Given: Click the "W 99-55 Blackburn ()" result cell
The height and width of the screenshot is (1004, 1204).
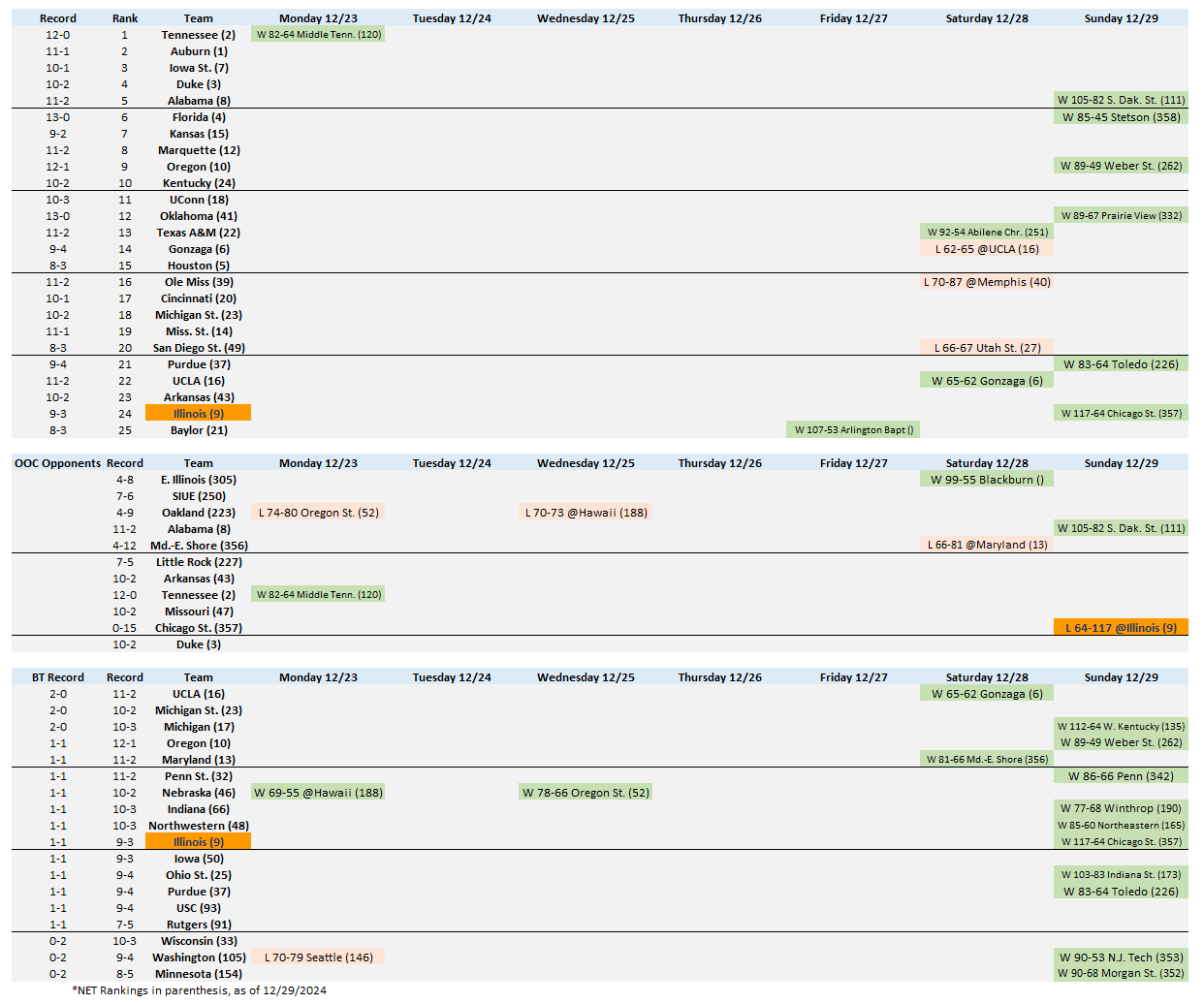Looking at the screenshot, I should tap(987, 480).
